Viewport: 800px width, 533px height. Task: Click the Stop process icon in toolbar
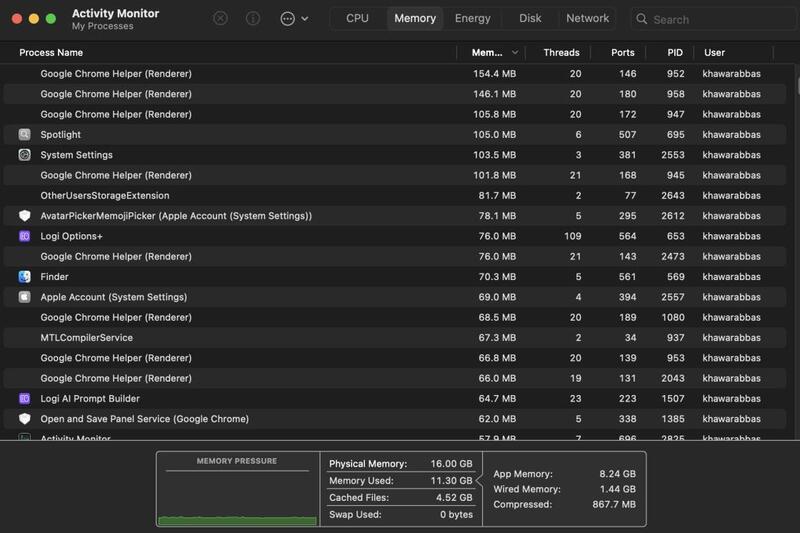(x=221, y=19)
